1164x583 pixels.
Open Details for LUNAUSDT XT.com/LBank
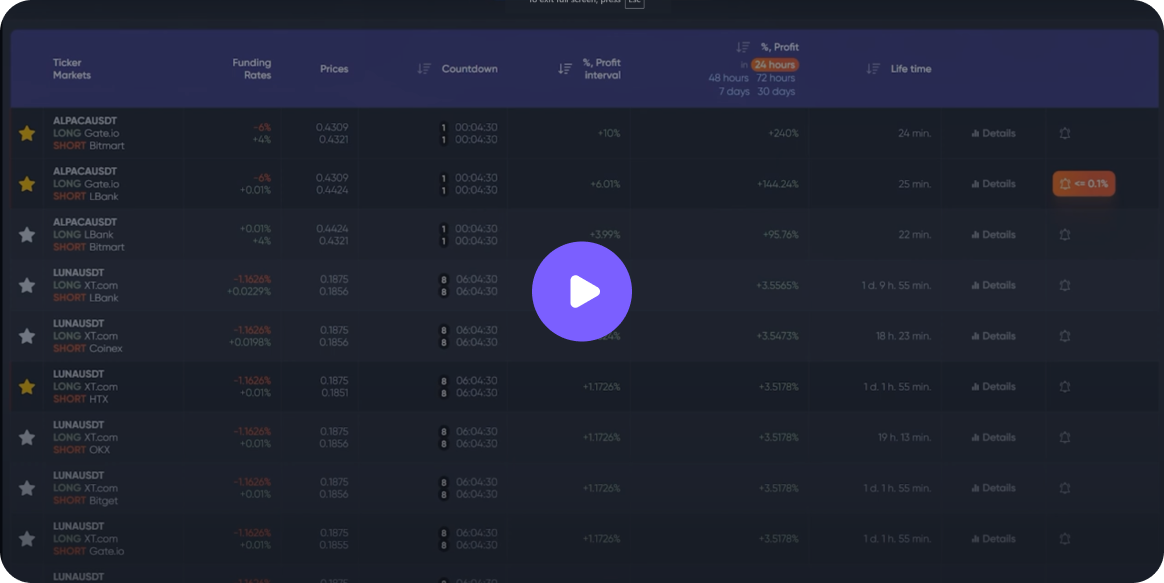tap(993, 285)
